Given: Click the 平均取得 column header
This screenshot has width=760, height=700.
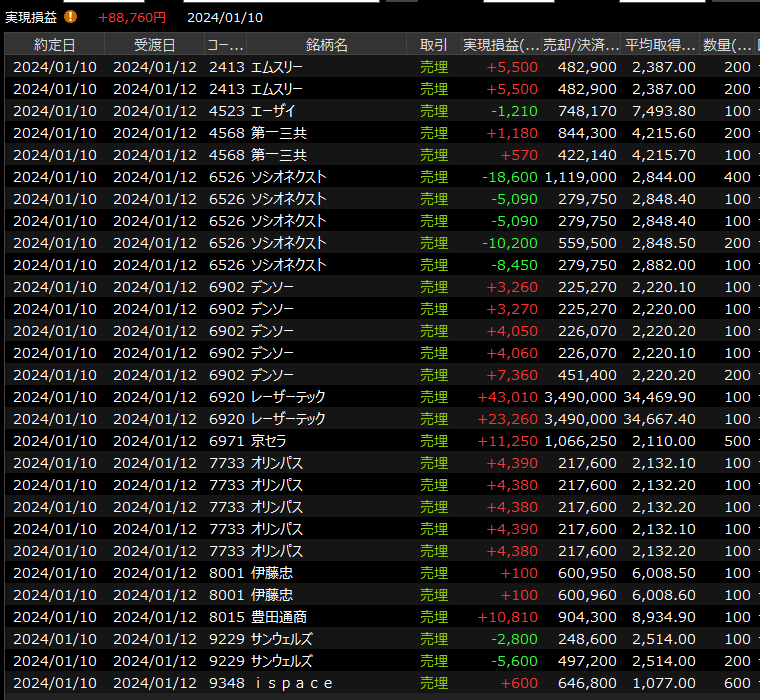Looking at the screenshot, I should tap(660, 45).
